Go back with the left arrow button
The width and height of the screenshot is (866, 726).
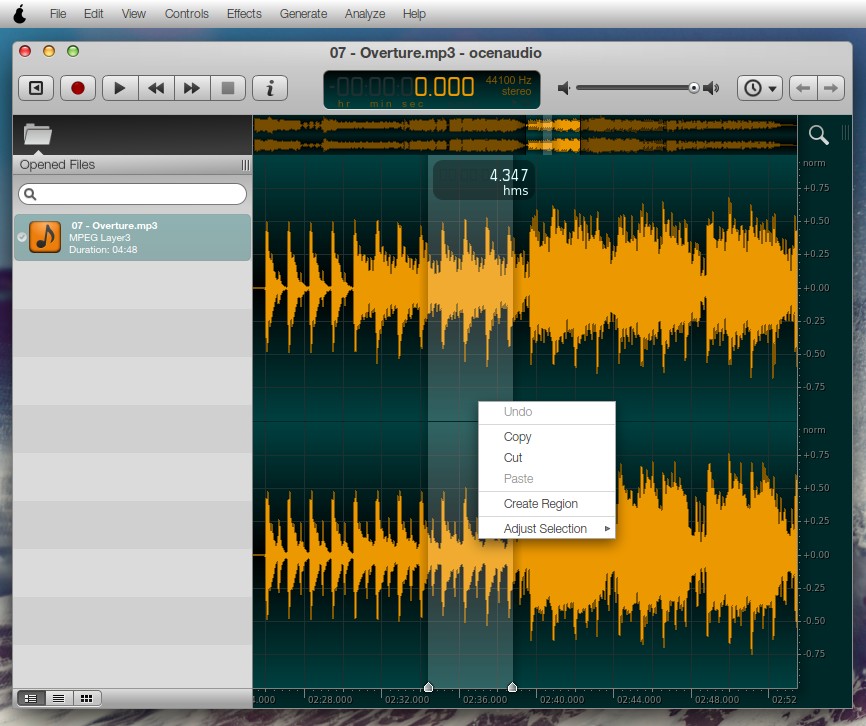click(x=803, y=88)
